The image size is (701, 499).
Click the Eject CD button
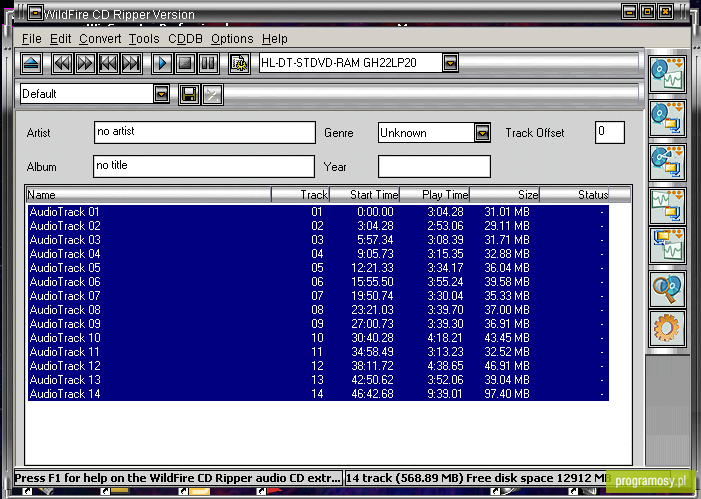pos(31,63)
